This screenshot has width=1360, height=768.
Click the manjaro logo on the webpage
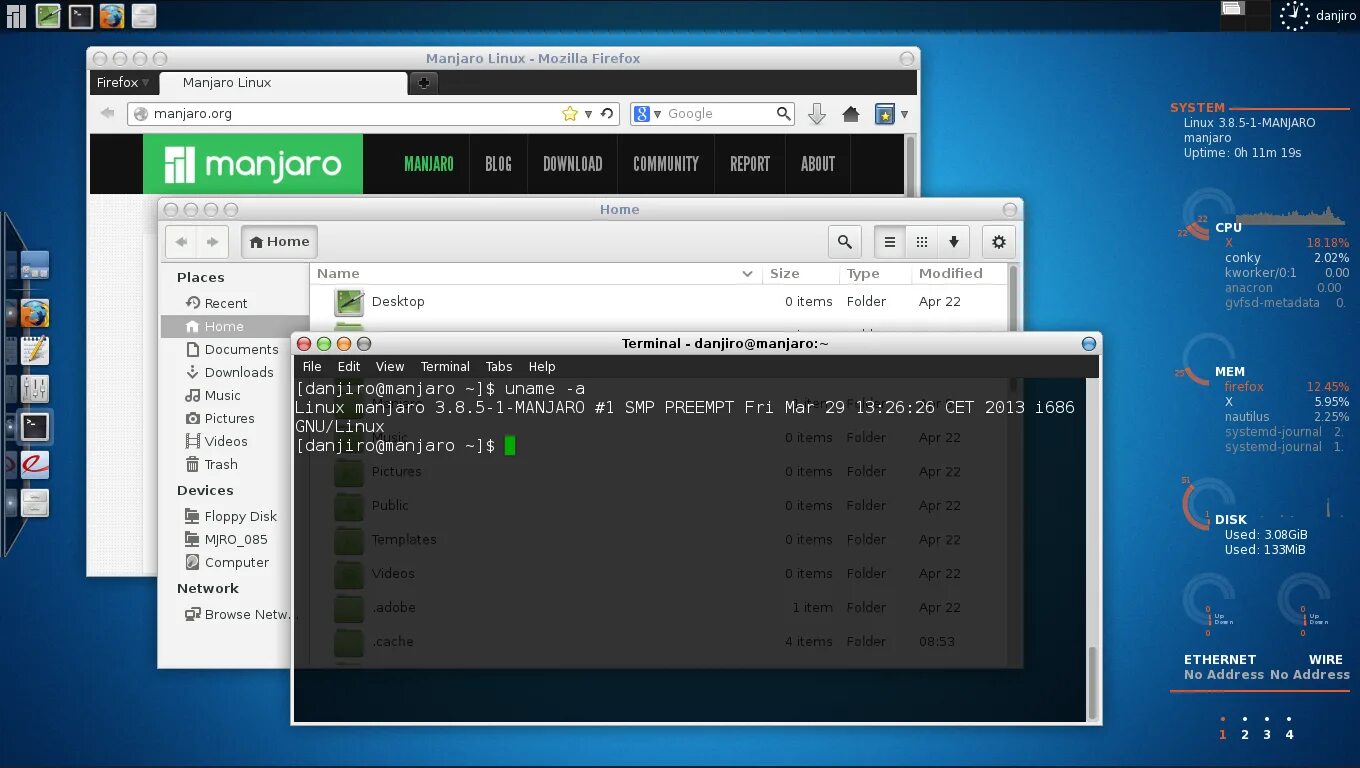pyautogui.click(x=253, y=164)
